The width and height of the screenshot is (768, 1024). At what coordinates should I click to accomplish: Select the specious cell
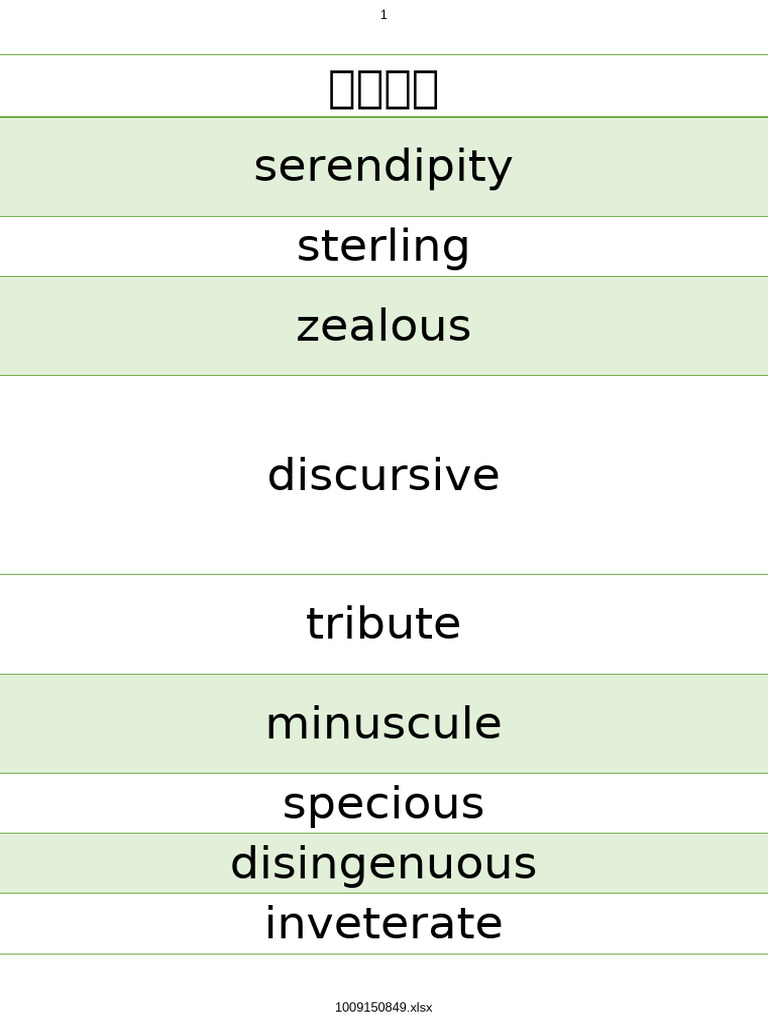384,804
